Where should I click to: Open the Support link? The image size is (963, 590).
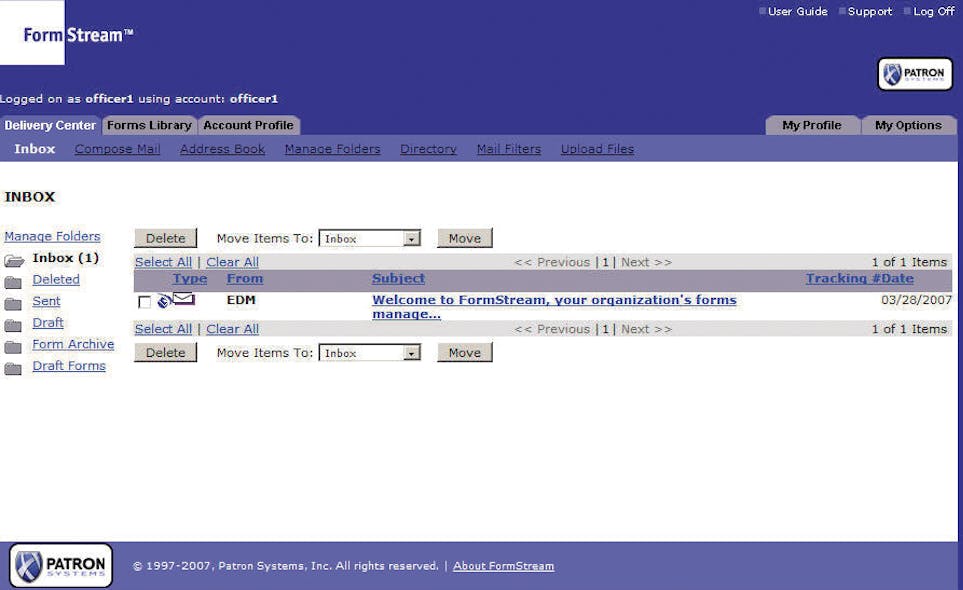[x=870, y=11]
